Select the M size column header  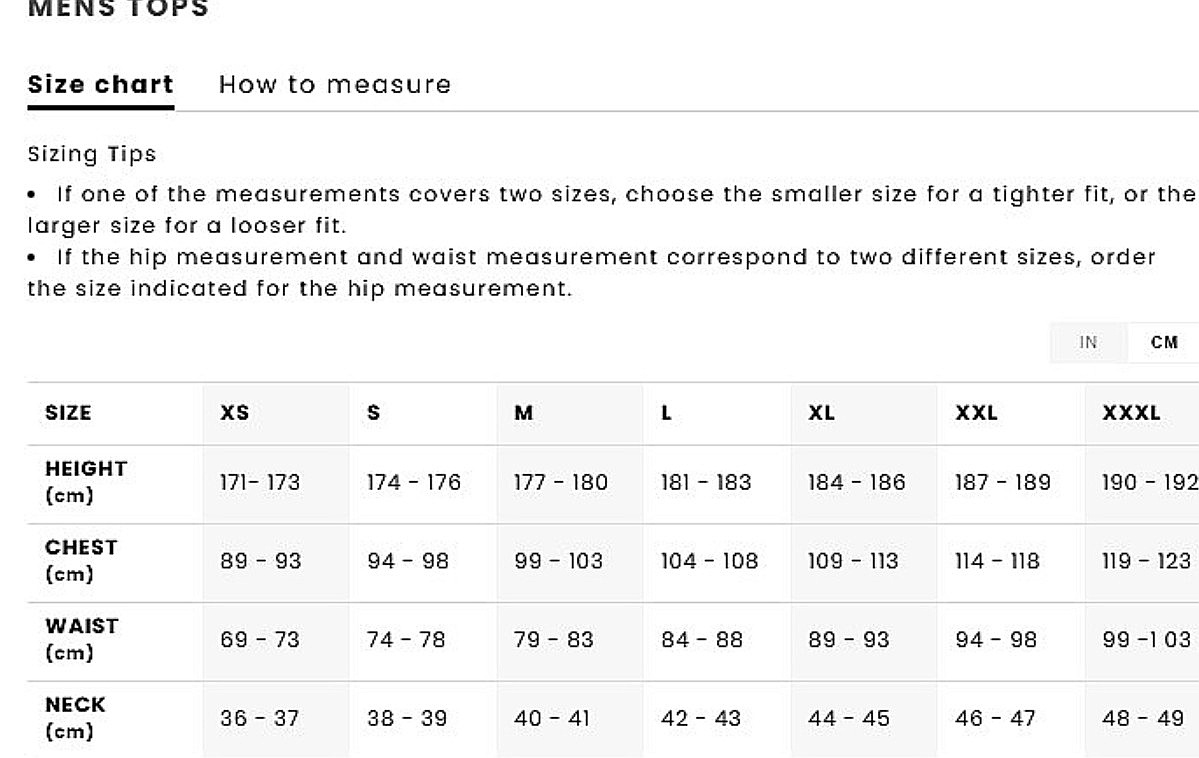(524, 413)
